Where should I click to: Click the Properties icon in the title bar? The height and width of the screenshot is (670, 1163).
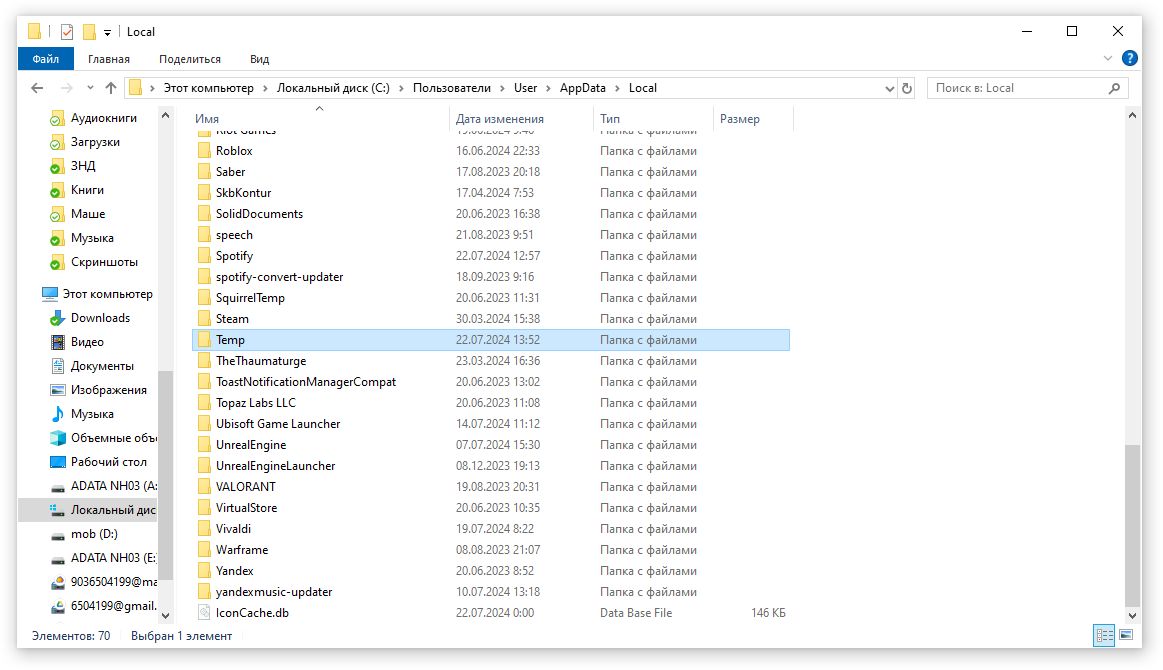67,31
